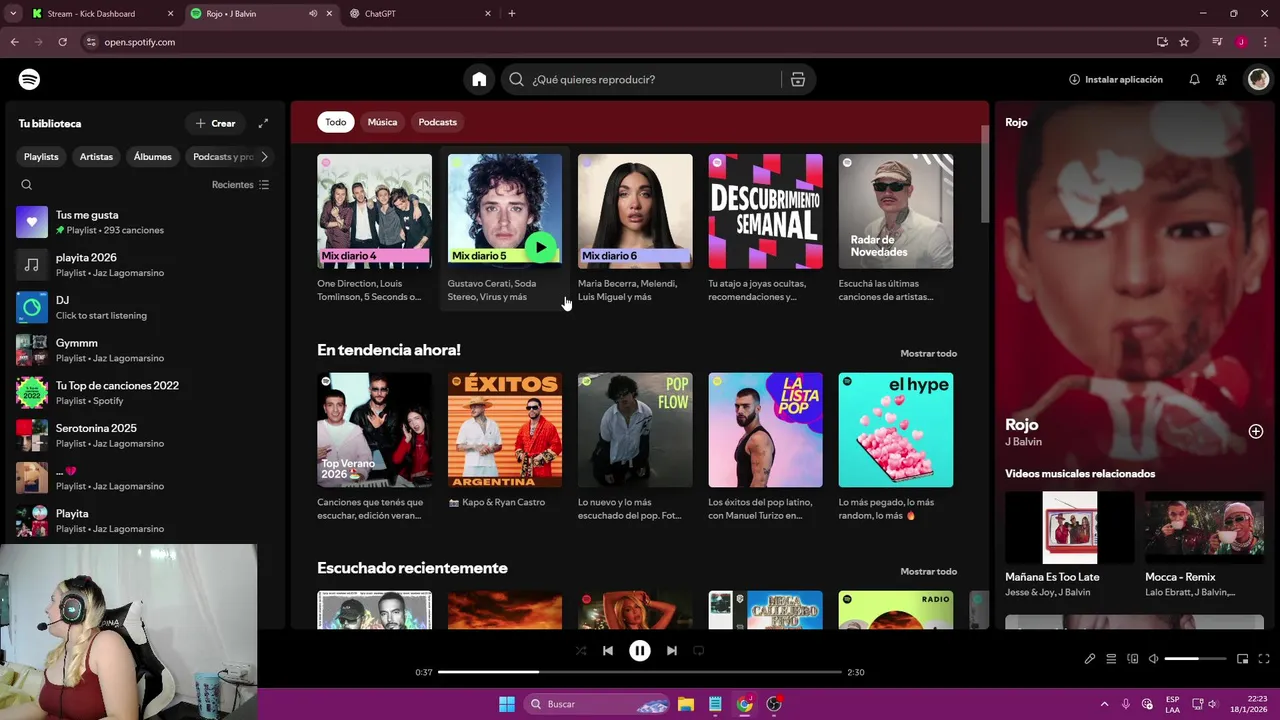Install app icon in address bar
Viewport: 1280px width, 720px height.
click(1162, 42)
